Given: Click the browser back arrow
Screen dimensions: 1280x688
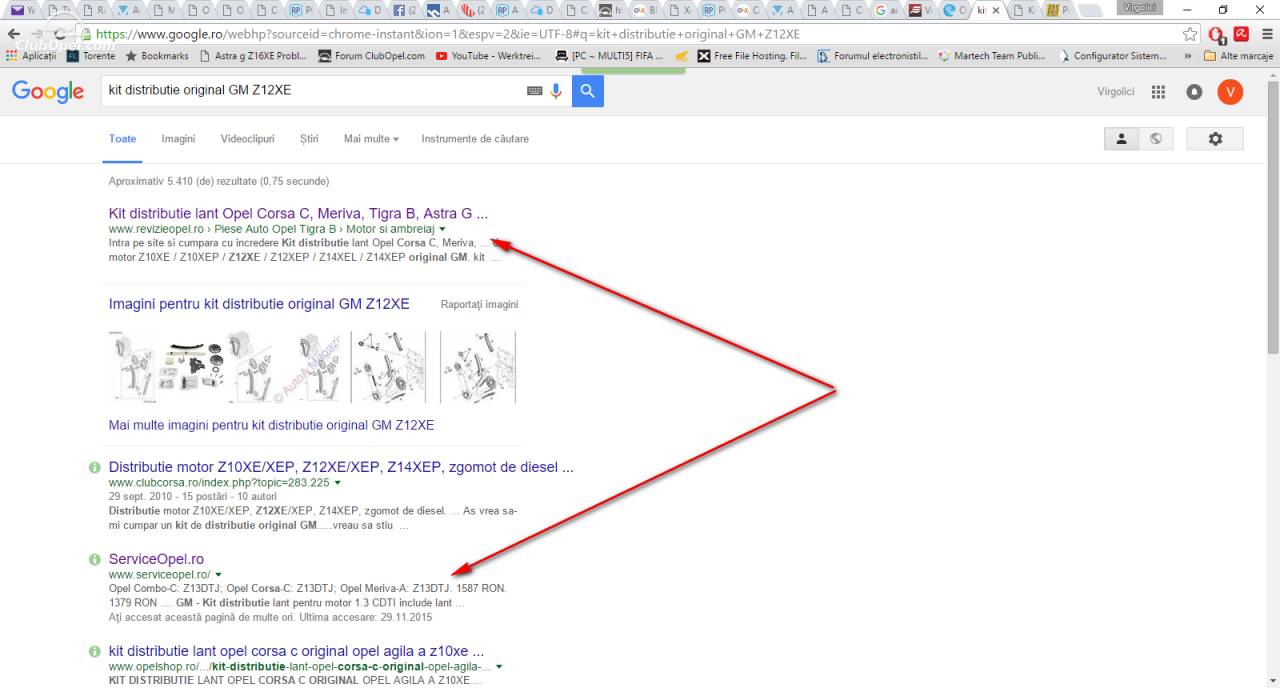Looking at the screenshot, I should pyautogui.click(x=14, y=33).
